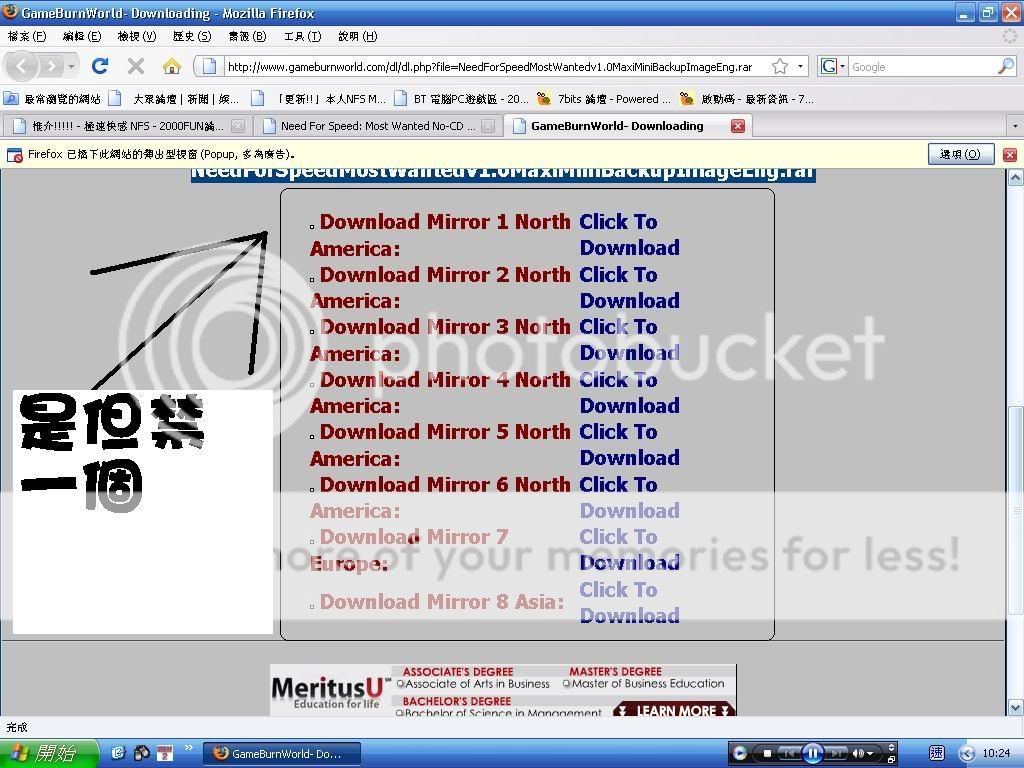Click the Google search input field

(920, 67)
